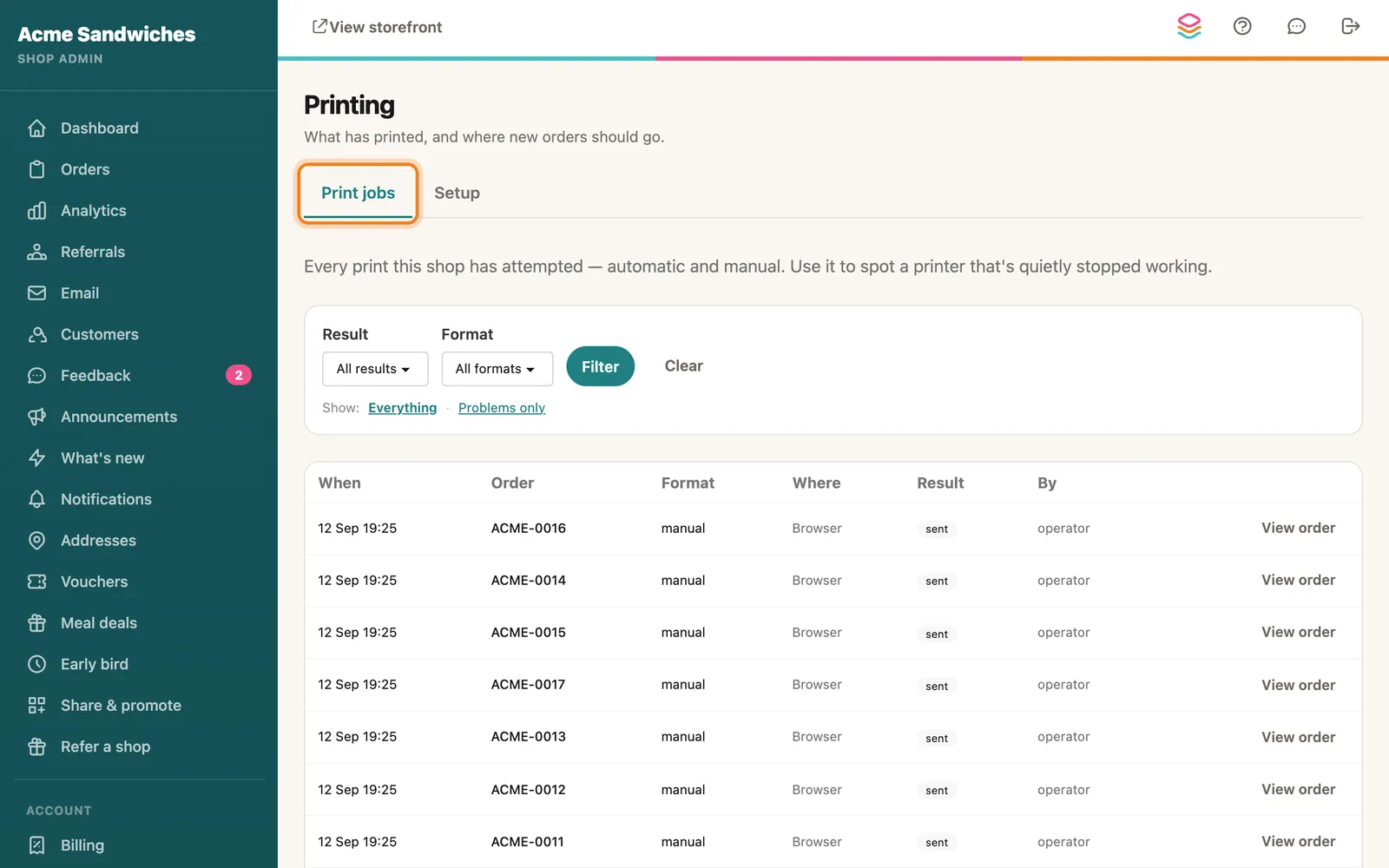Open the chat bubble icon in header

coord(1296,26)
